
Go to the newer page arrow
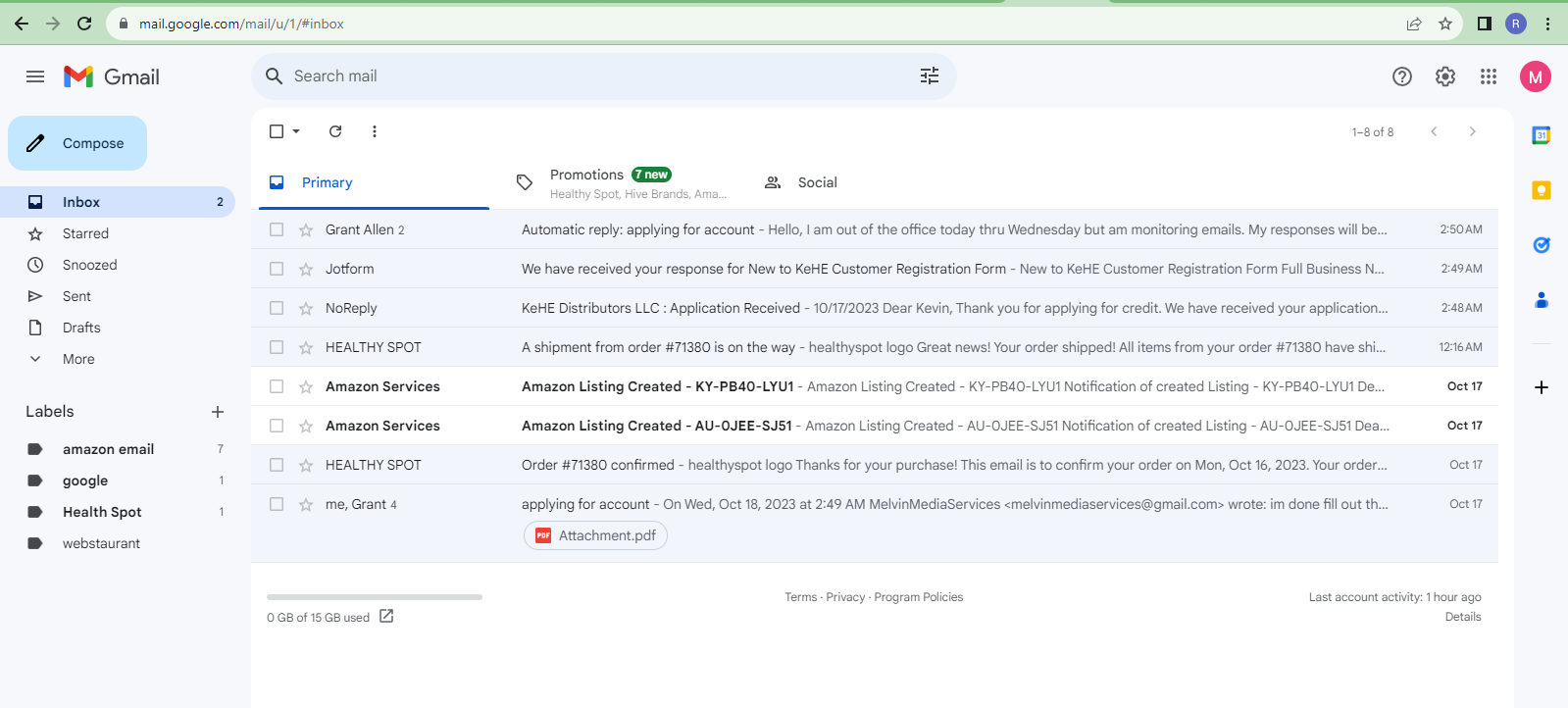(1434, 131)
